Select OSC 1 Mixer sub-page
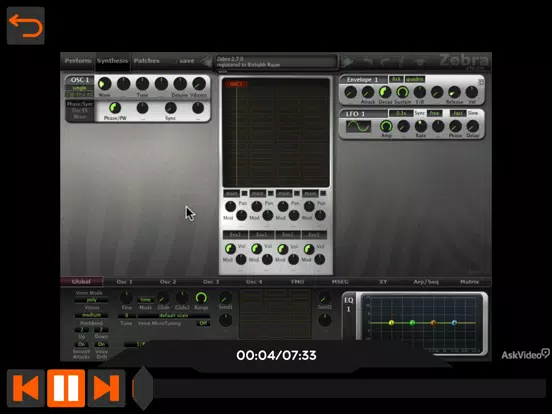Viewport: 552px width, 414px height. (80, 117)
